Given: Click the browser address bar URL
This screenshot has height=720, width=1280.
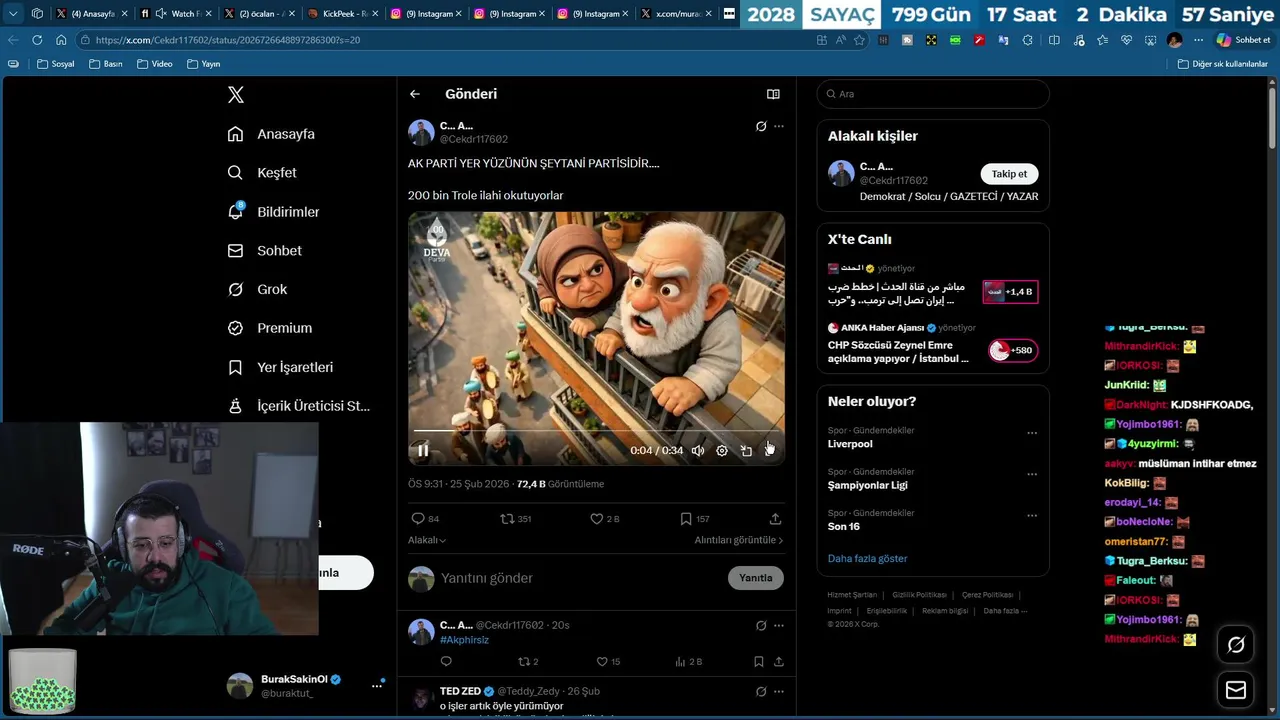Looking at the screenshot, I should pos(228,40).
